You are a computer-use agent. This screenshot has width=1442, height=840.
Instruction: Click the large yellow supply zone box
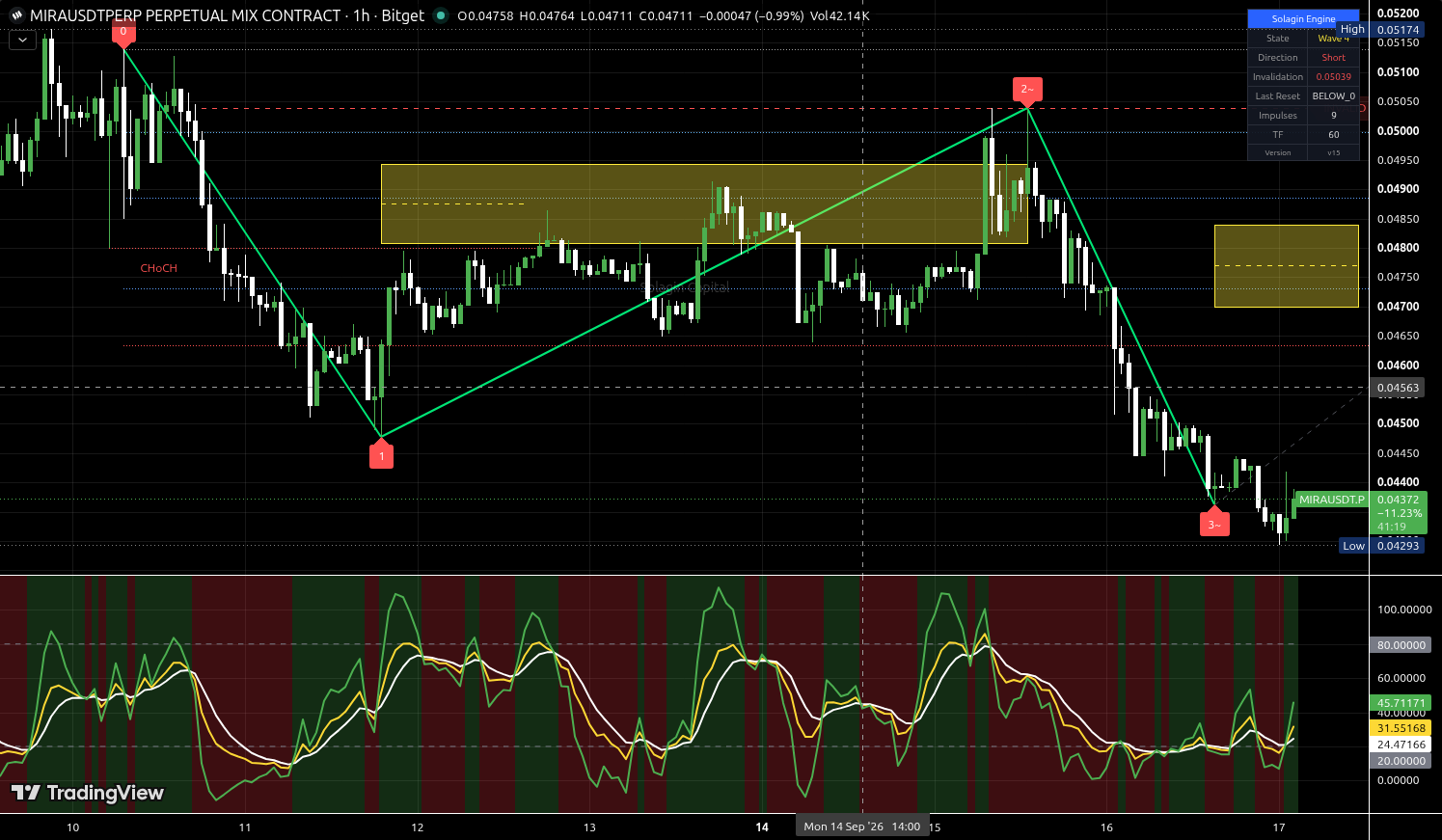704,203
